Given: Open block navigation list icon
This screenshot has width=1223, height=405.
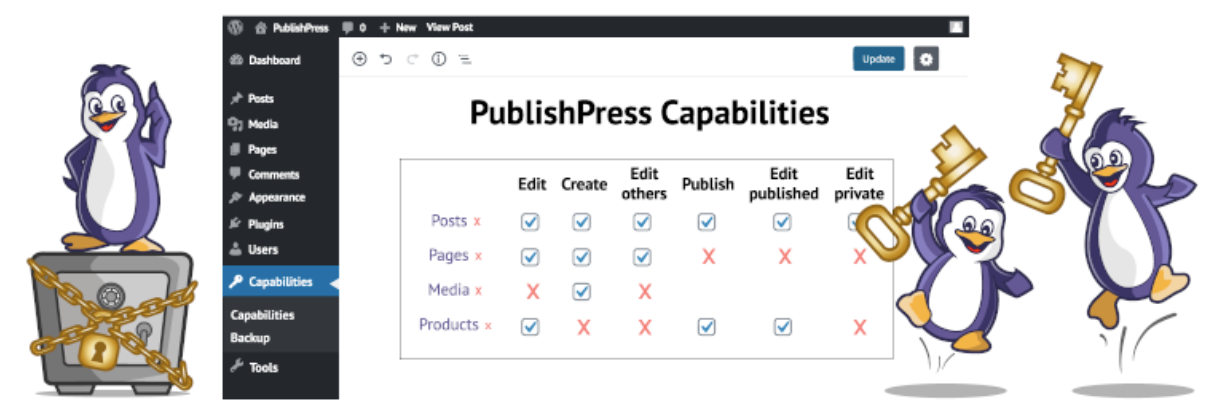Looking at the screenshot, I should pos(464,60).
